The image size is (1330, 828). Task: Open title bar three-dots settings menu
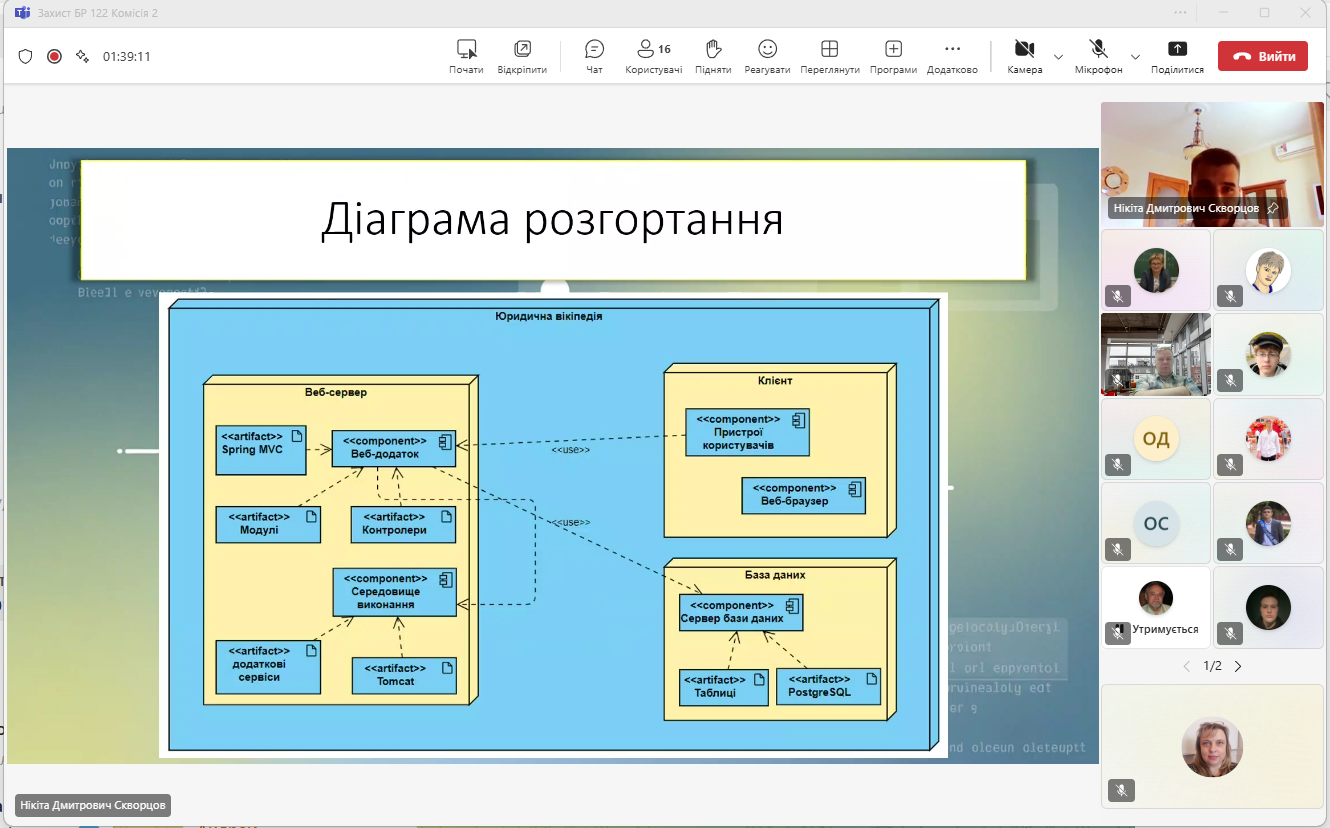click(1182, 13)
